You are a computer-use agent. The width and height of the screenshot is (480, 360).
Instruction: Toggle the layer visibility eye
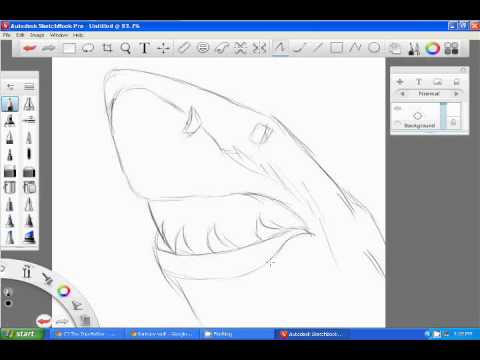[397, 109]
